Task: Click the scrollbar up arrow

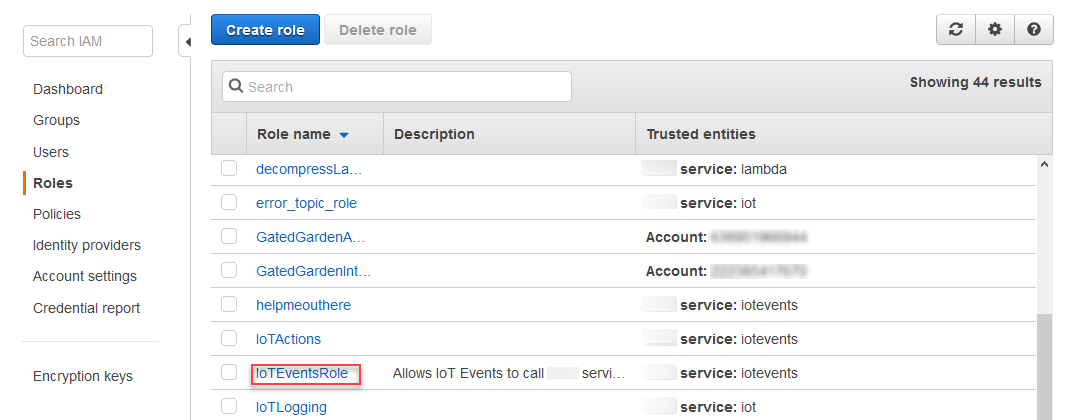Action: (x=1046, y=164)
